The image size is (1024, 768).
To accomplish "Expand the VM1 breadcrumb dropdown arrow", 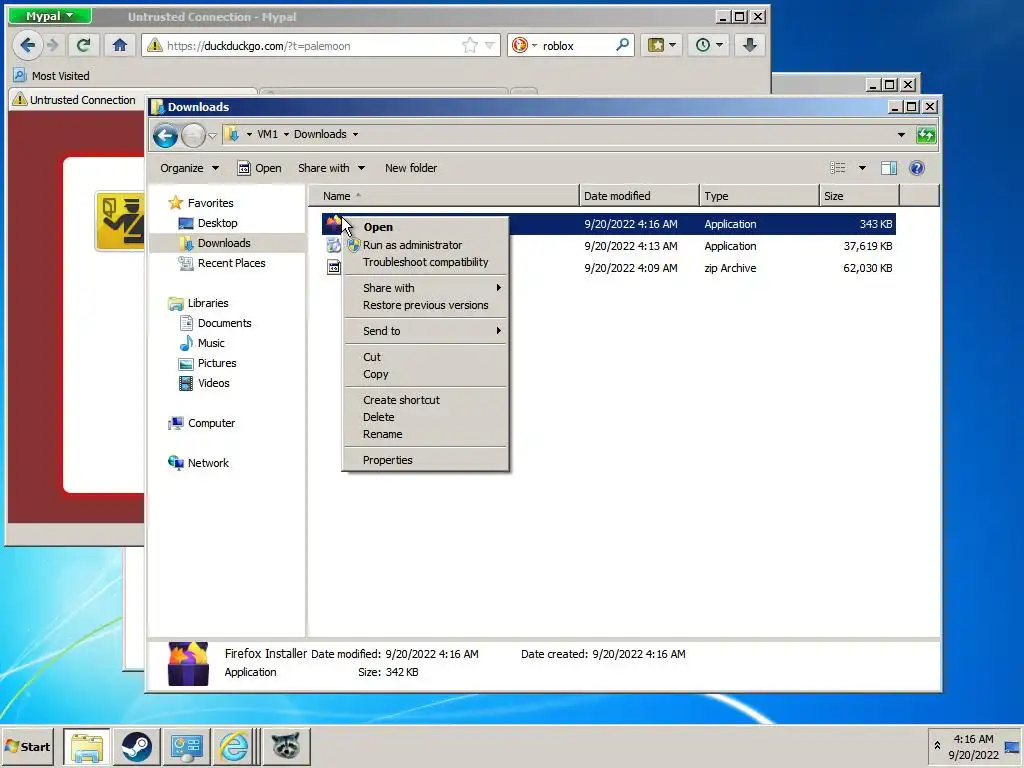I will tap(286, 135).
